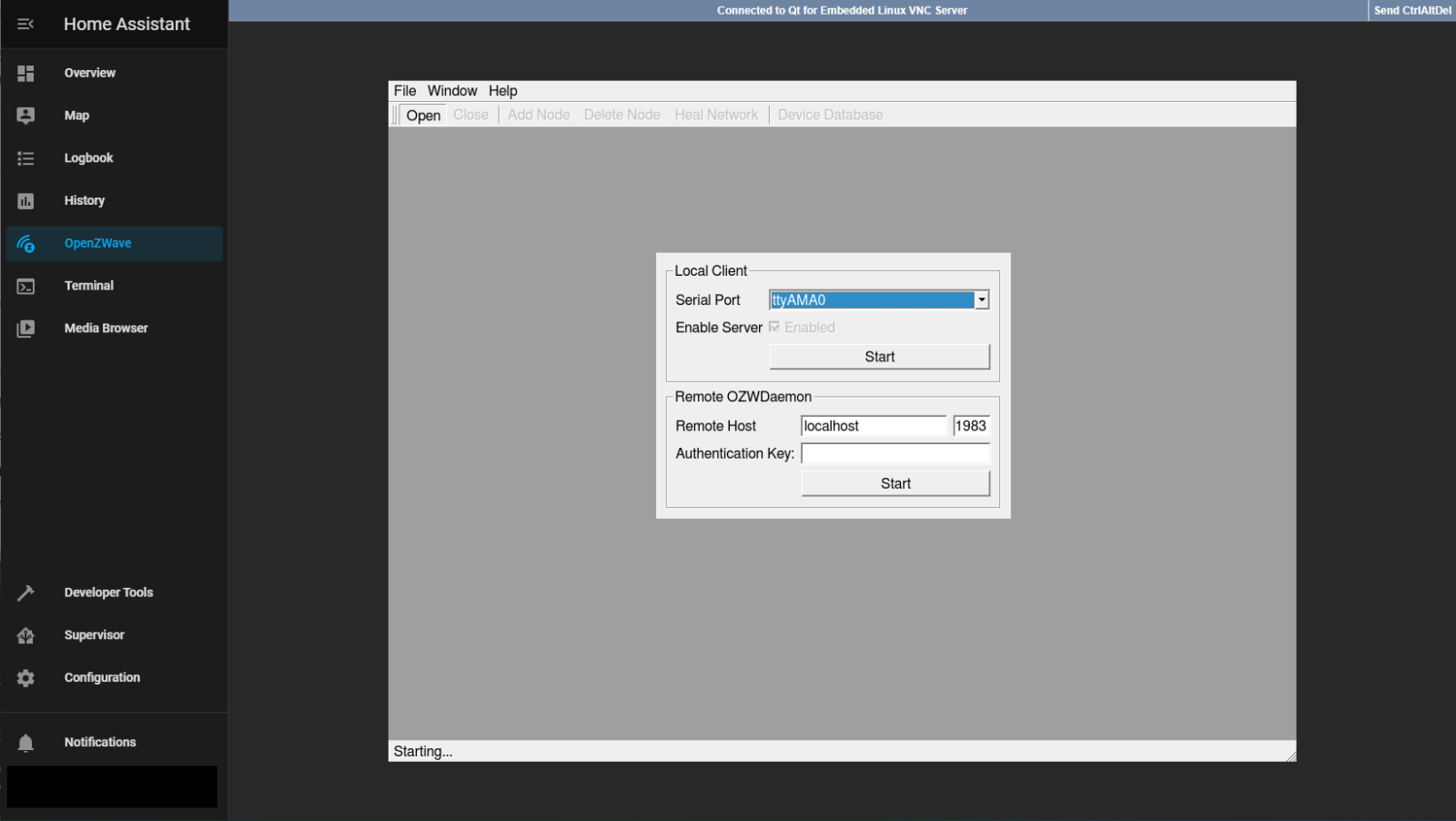The height and width of the screenshot is (821, 1456).
Task: Open the Window menu
Action: click(x=452, y=91)
